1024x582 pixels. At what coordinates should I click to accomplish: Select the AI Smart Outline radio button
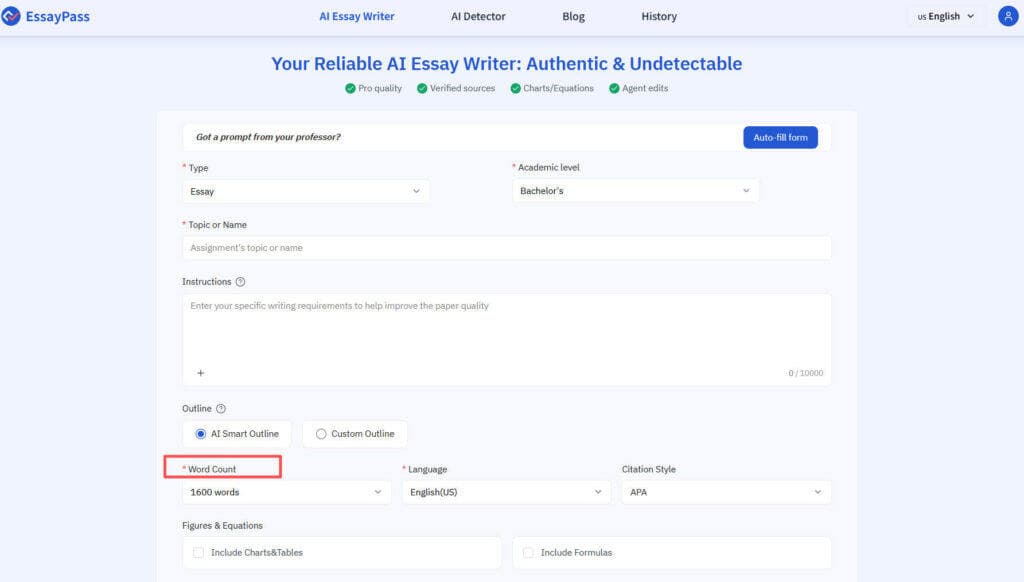pos(200,434)
